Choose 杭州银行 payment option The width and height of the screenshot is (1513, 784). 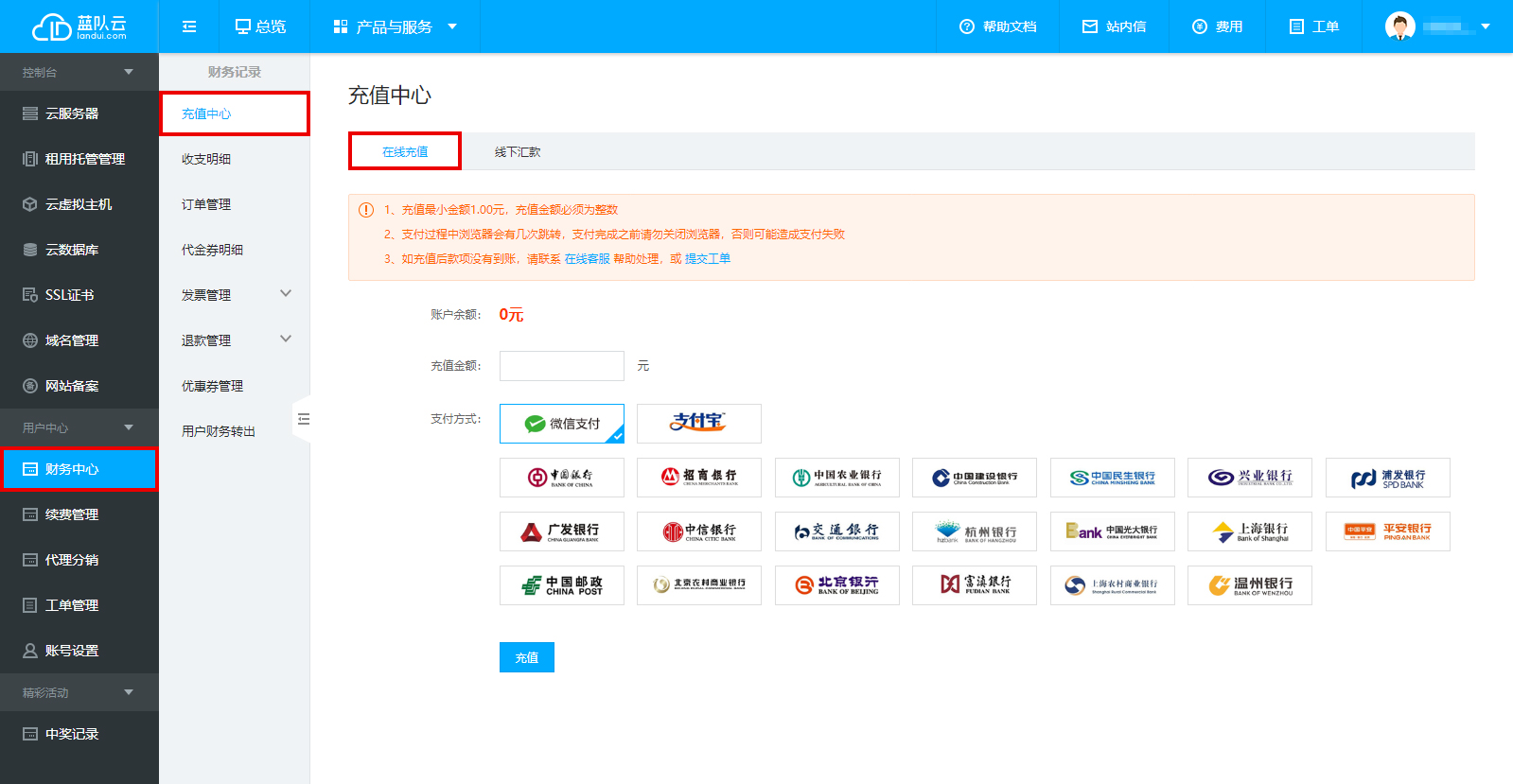coord(975,531)
